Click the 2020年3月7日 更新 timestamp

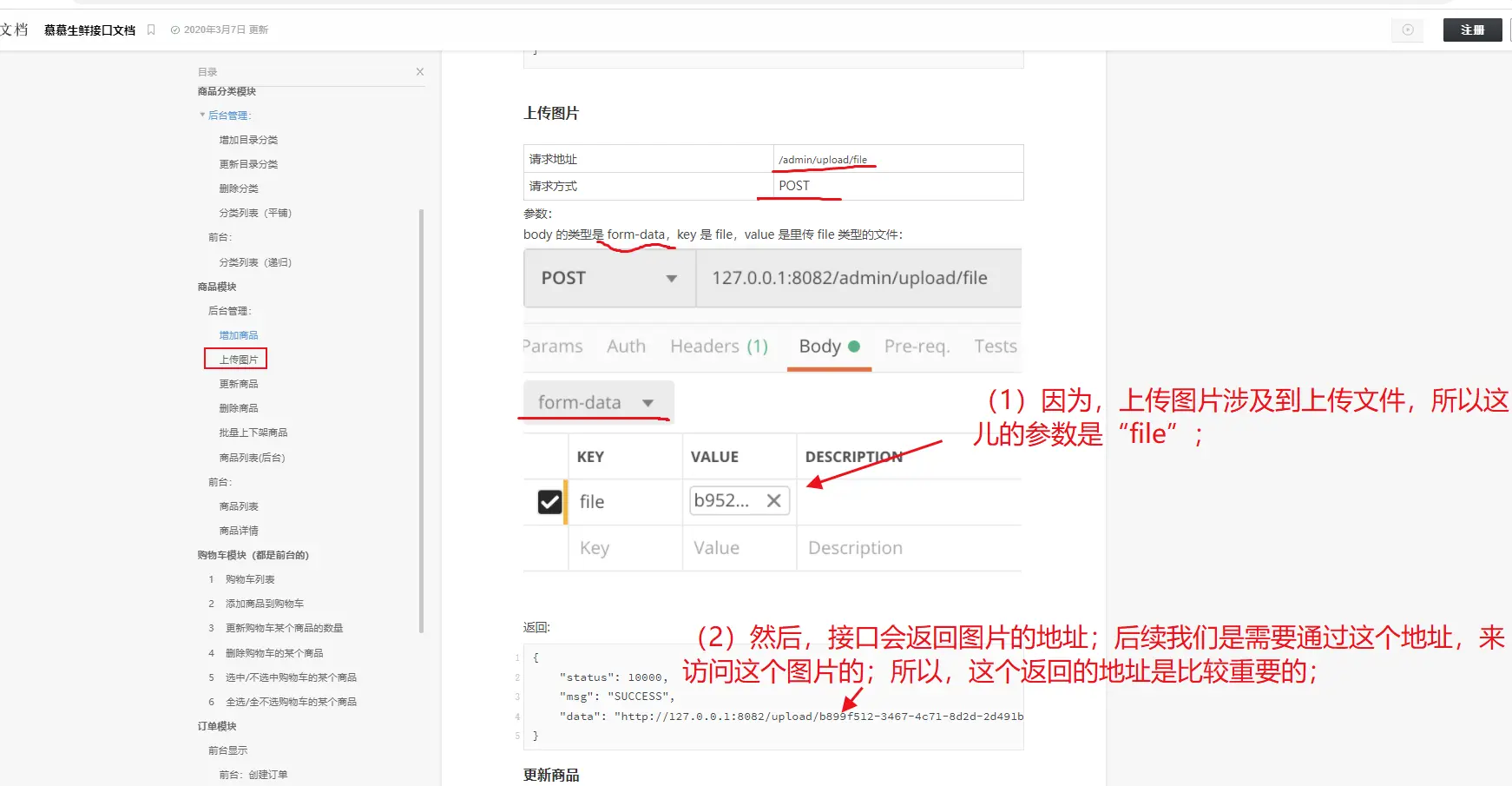[226, 30]
